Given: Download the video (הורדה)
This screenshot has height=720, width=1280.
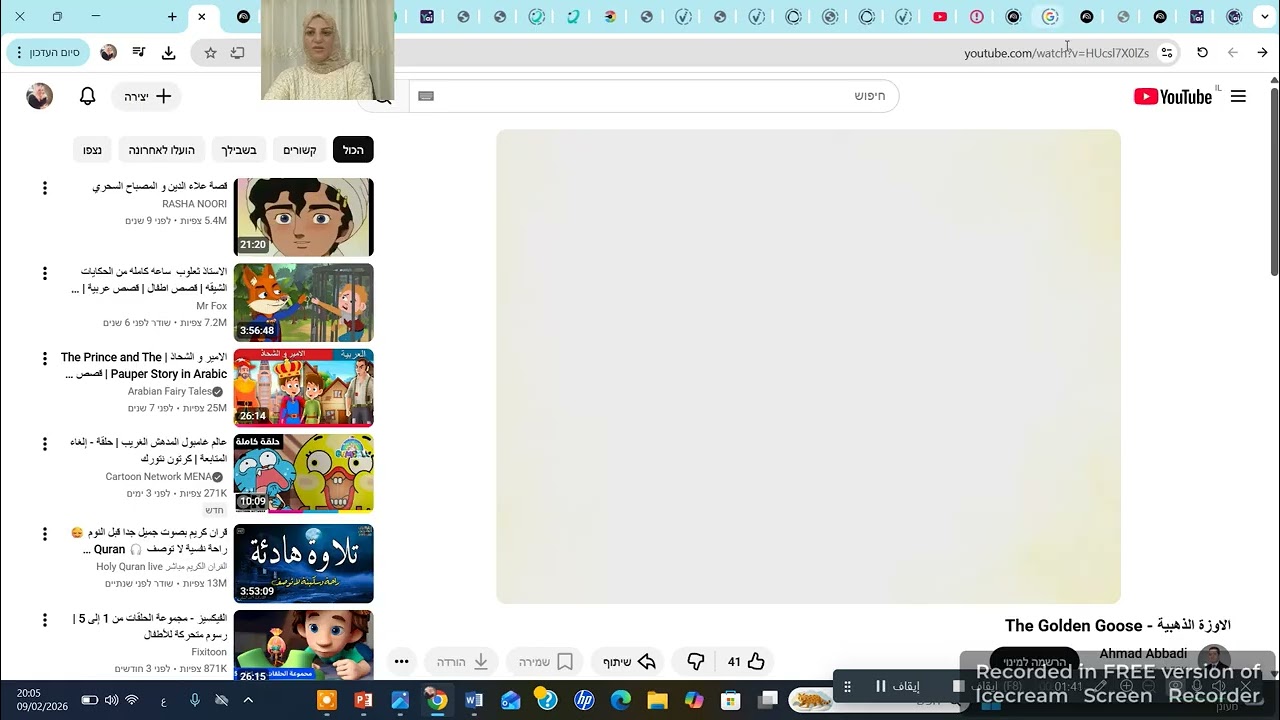Looking at the screenshot, I should click(x=462, y=661).
